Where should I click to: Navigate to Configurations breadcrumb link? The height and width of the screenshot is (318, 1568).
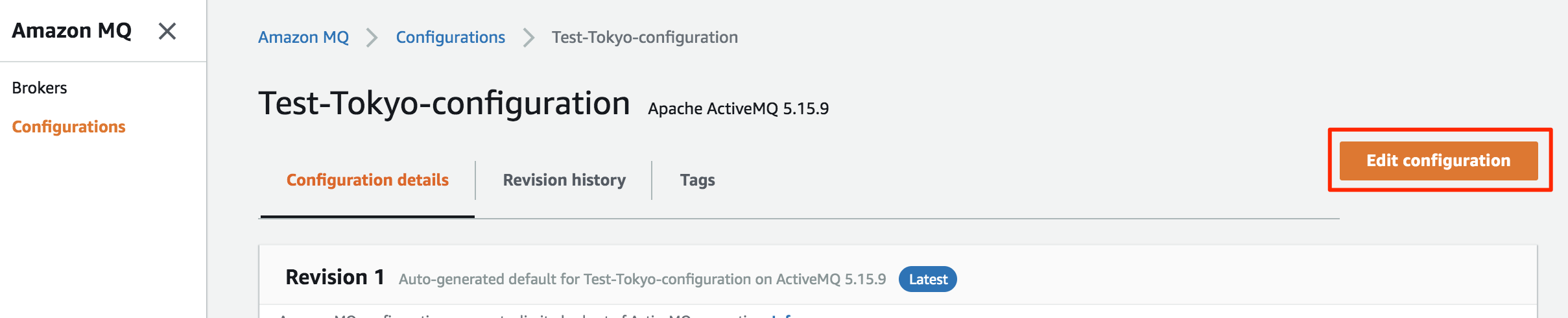(450, 37)
